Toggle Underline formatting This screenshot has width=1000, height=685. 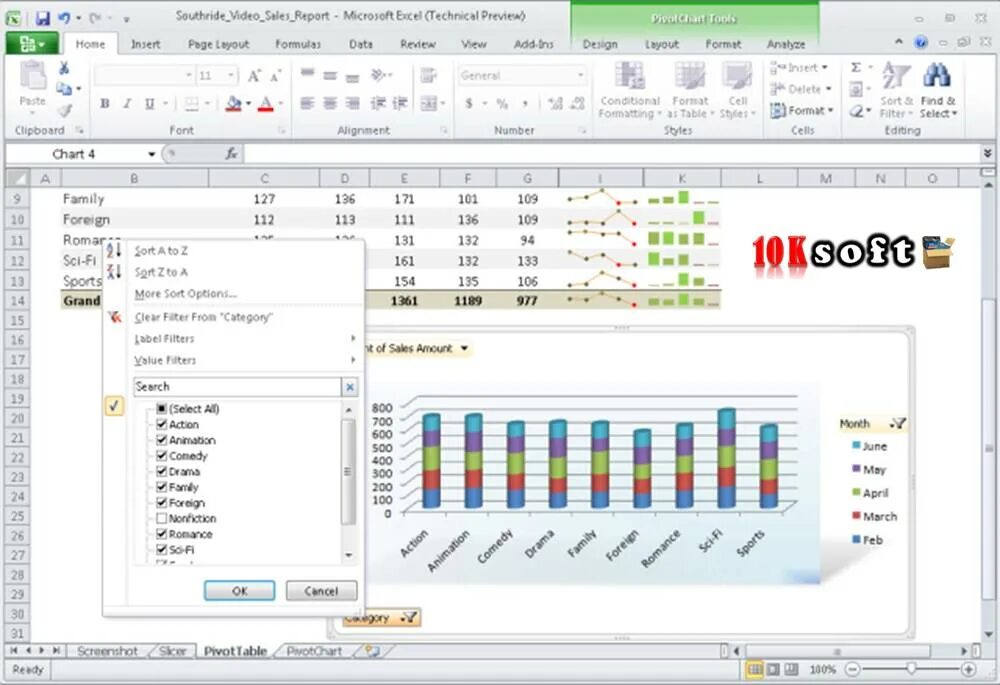149,103
